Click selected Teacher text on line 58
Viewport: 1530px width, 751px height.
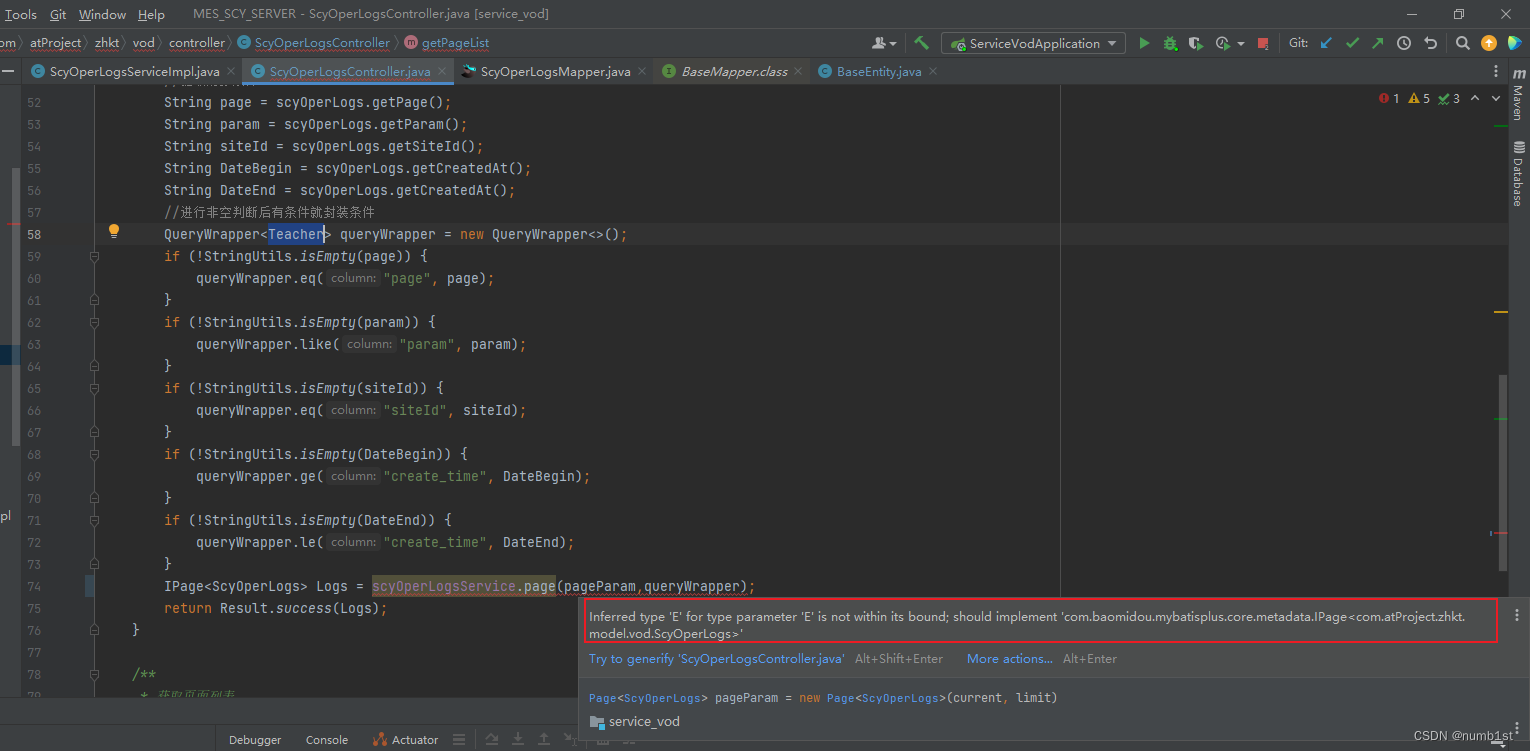[x=296, y=234]
